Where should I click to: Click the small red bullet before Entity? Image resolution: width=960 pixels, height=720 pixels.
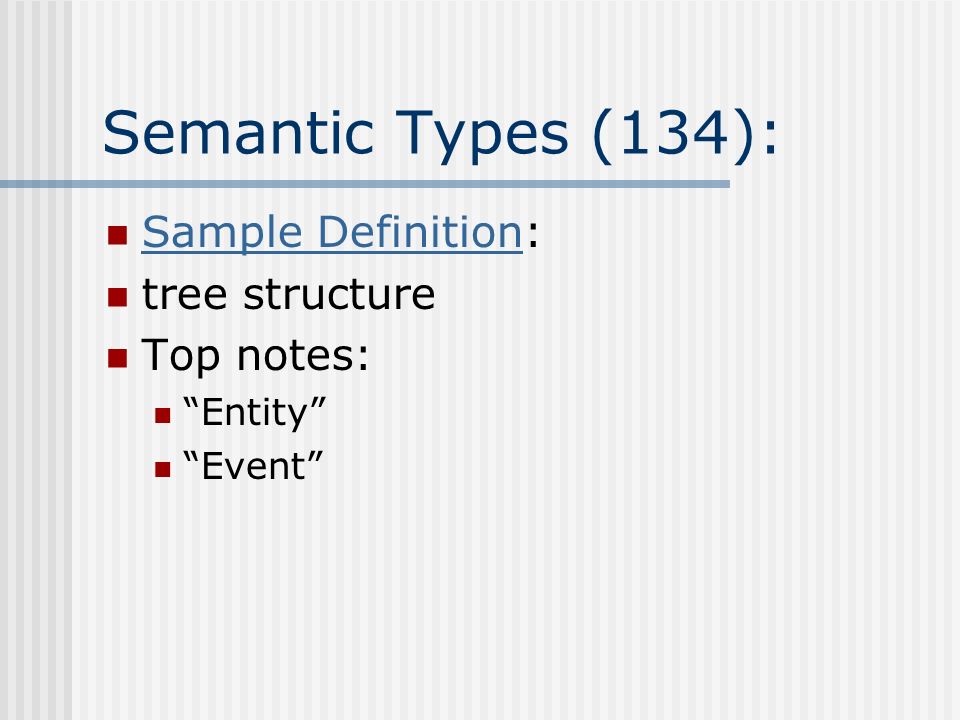pyautogui.click(x=162, y=416)
